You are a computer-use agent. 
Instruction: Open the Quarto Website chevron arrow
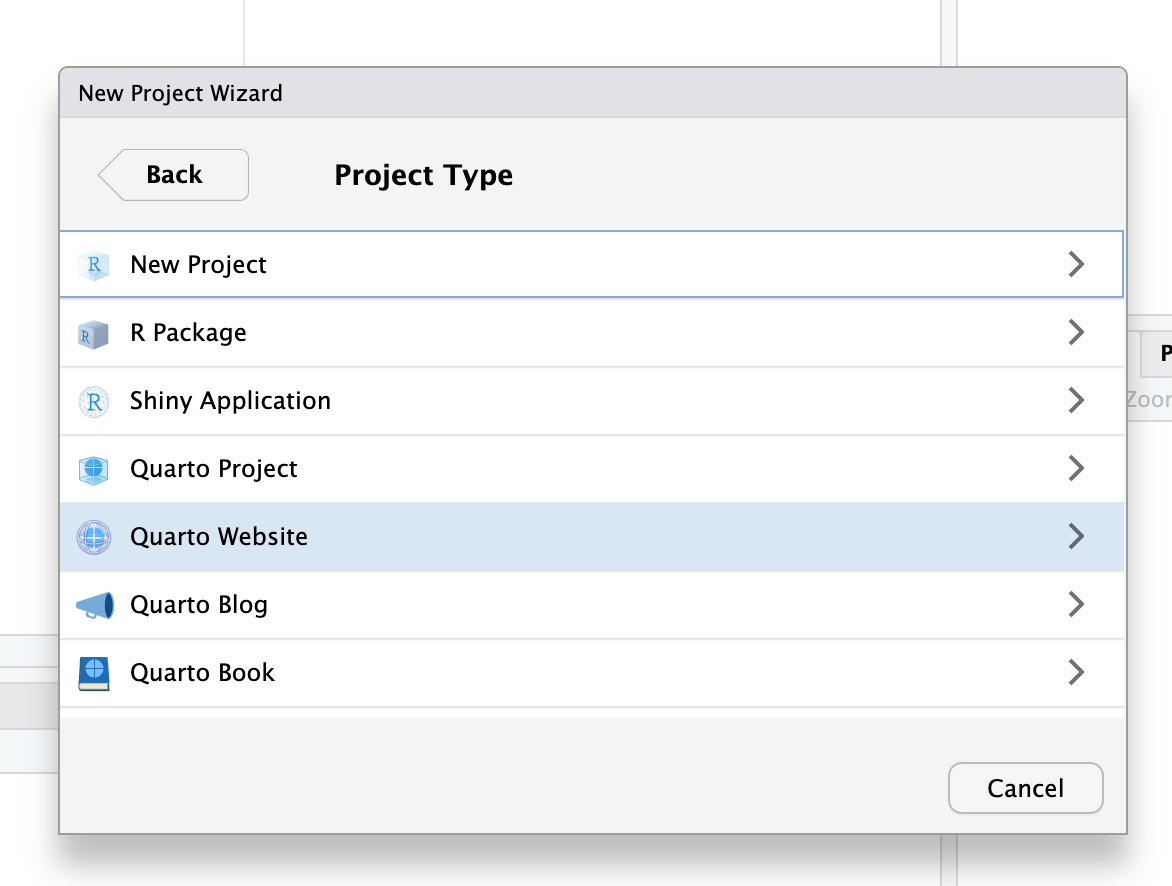click(1076, 537)
